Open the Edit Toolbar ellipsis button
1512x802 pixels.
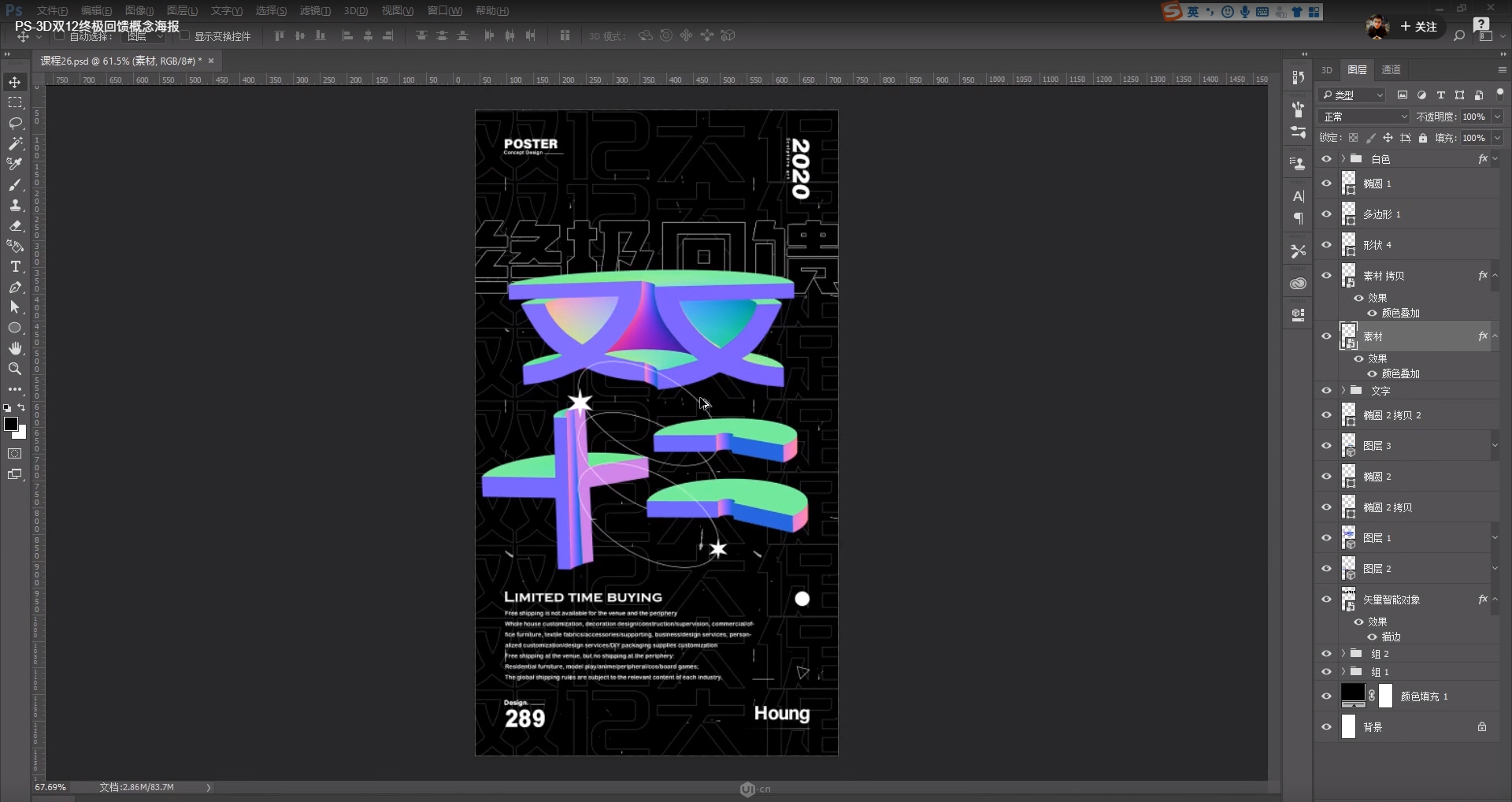tap(15, 389)
